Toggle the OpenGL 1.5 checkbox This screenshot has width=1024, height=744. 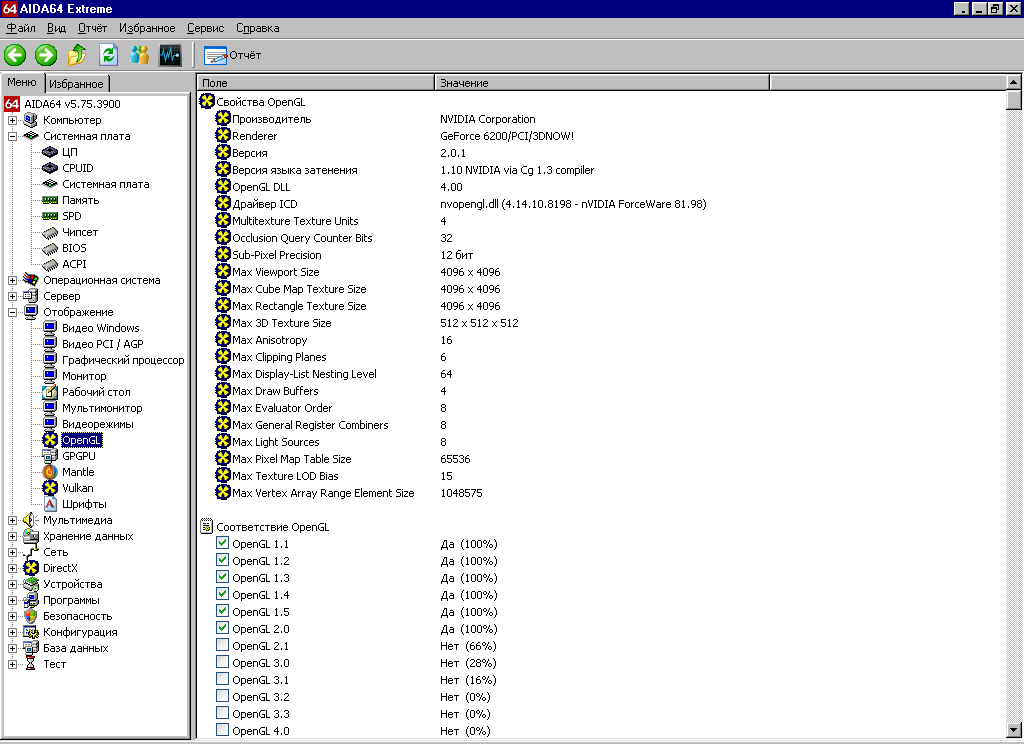tap(222, 611)
